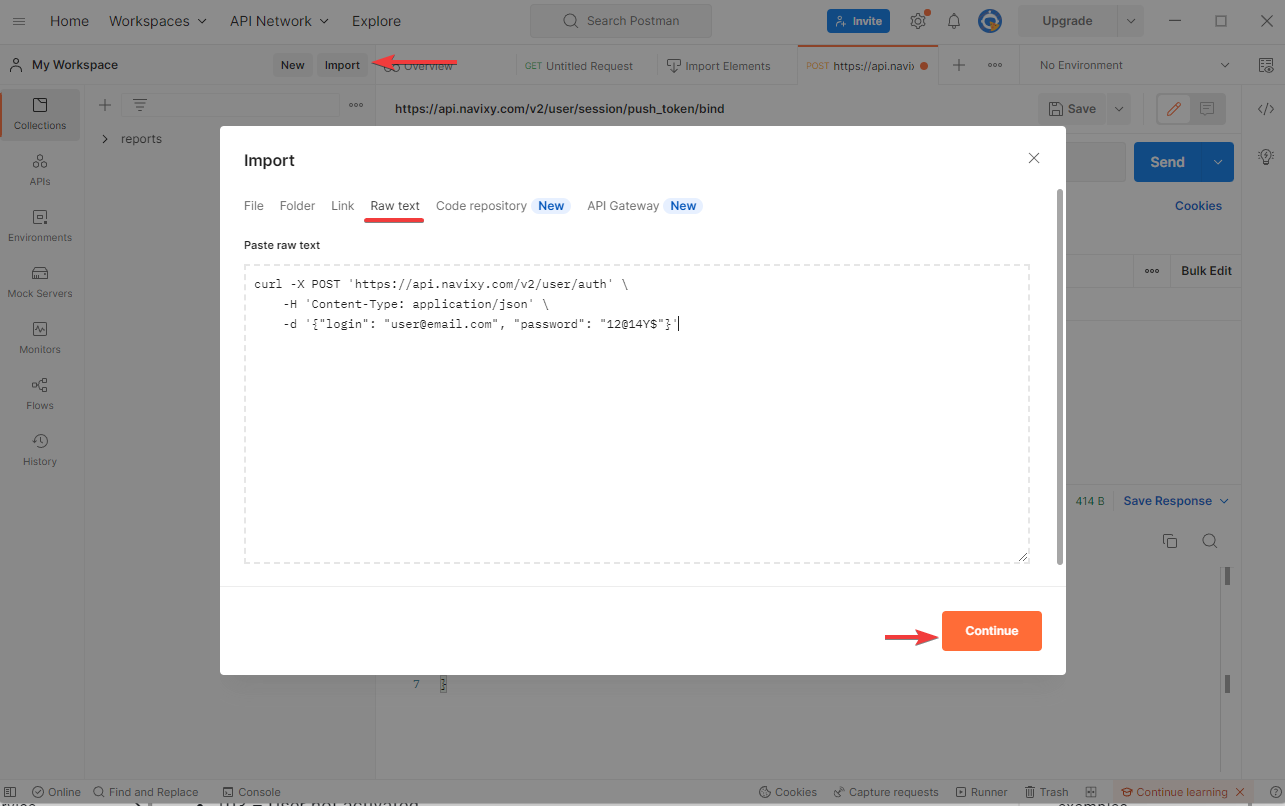Expand the reports collection
The height and width of the screenshot is (806, 1285).
pos(105,139)
